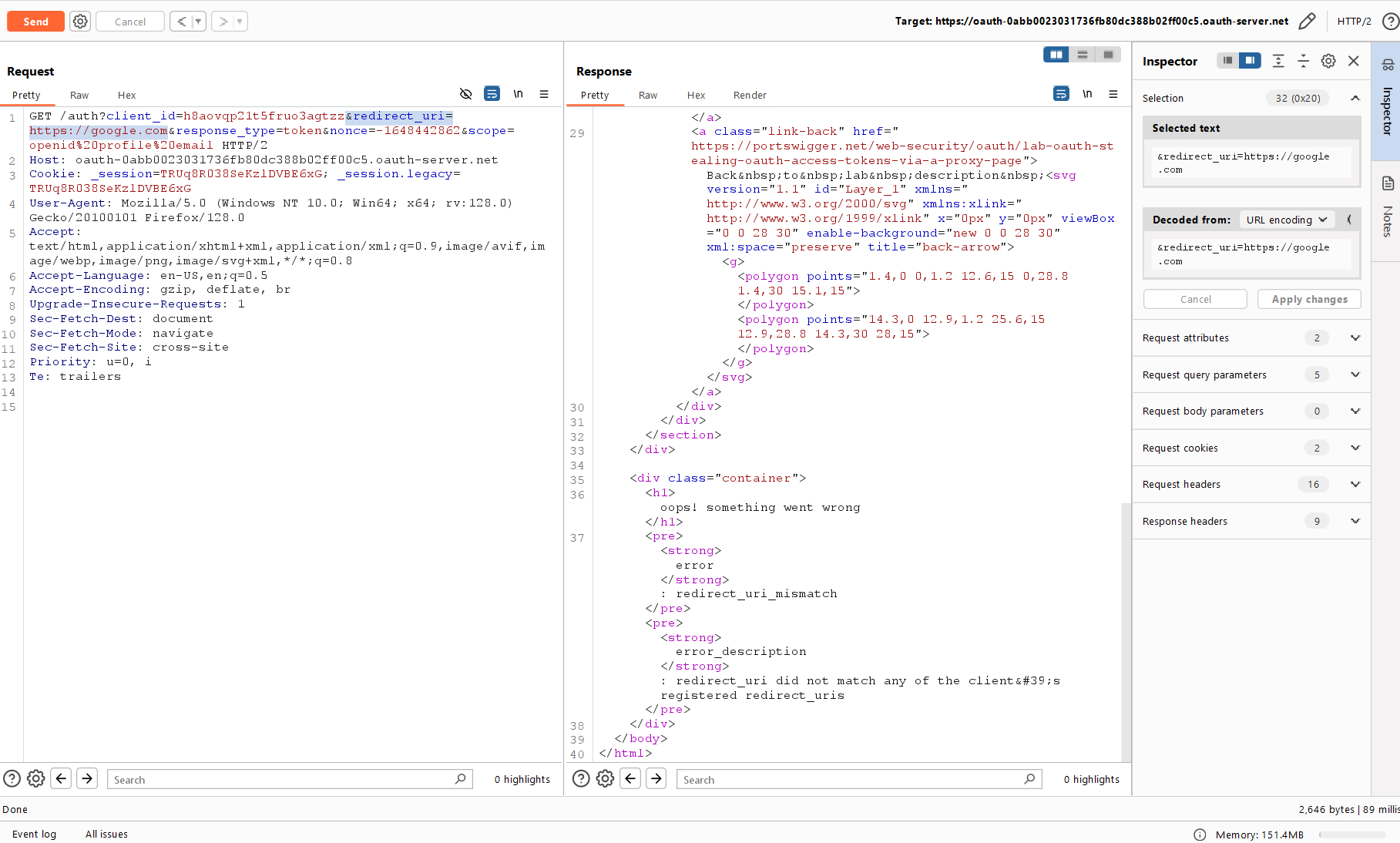Choose side-by-side request/response layout
Image resolution: width=1400 pixels, height=843 pixels.
click(x=1056, y=55)
